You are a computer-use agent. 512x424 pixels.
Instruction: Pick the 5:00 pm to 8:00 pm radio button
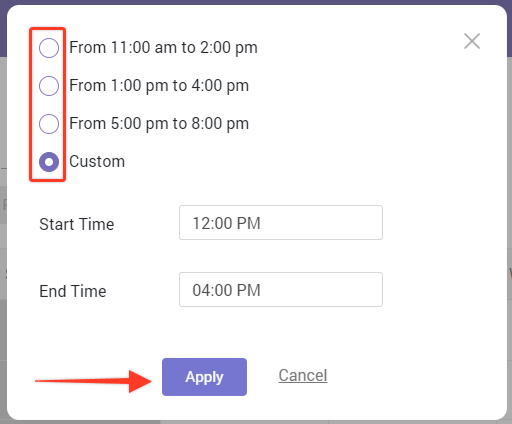[49, 124]
